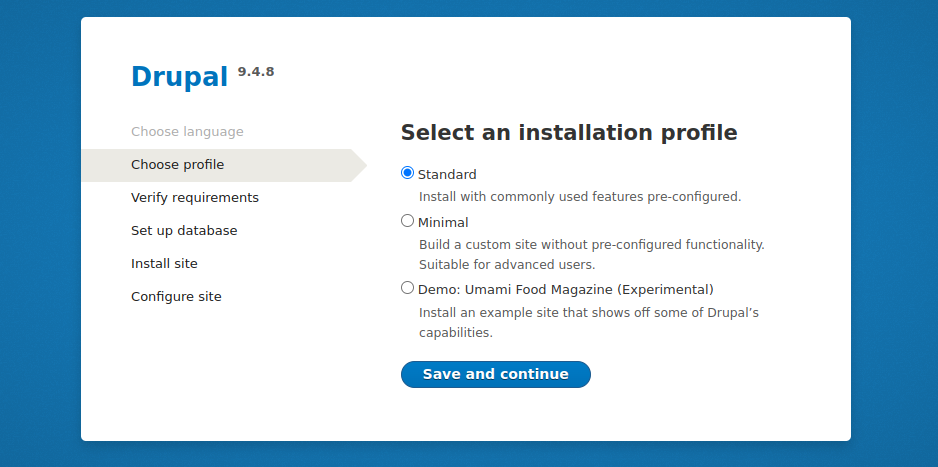
Task: Click the arrow tip of the active step
Action: tap(361, 165)
